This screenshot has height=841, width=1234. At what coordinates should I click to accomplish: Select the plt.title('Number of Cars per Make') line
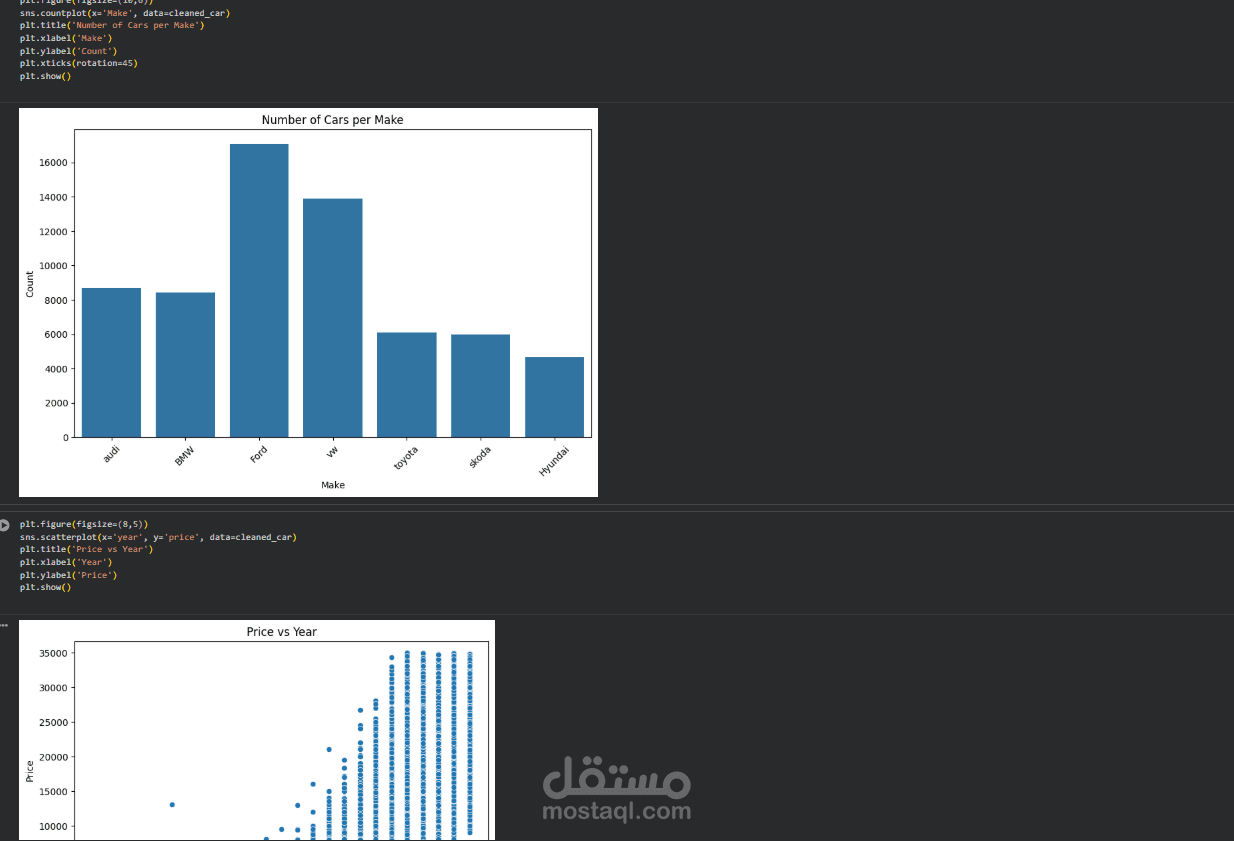[x=112, y=25]
